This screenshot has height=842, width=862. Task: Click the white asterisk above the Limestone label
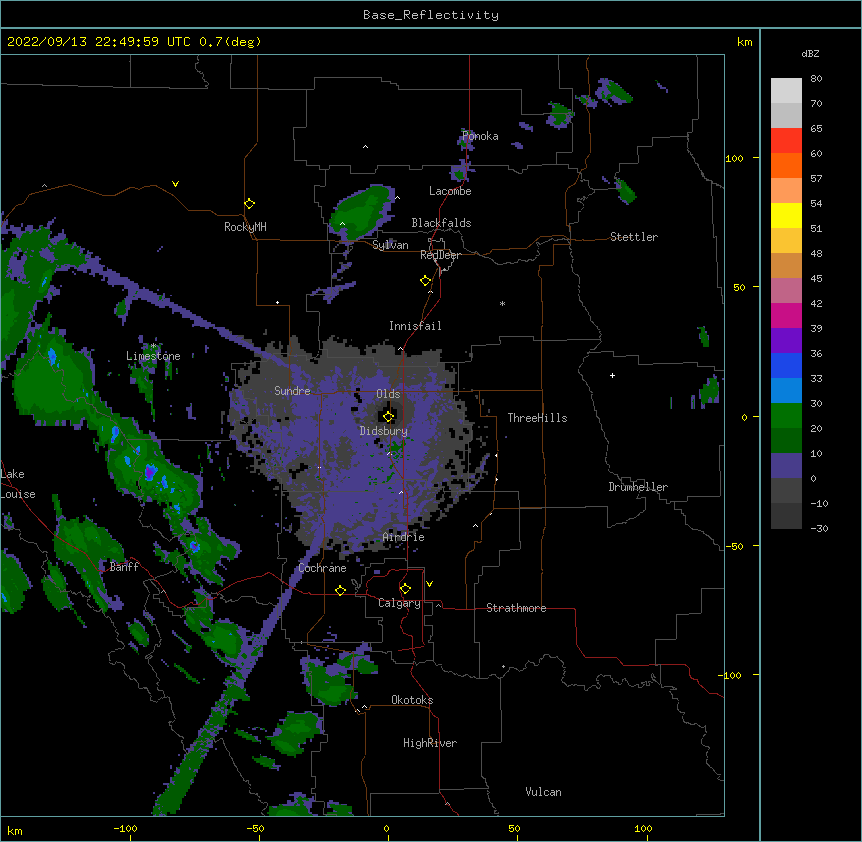[153, 346]
